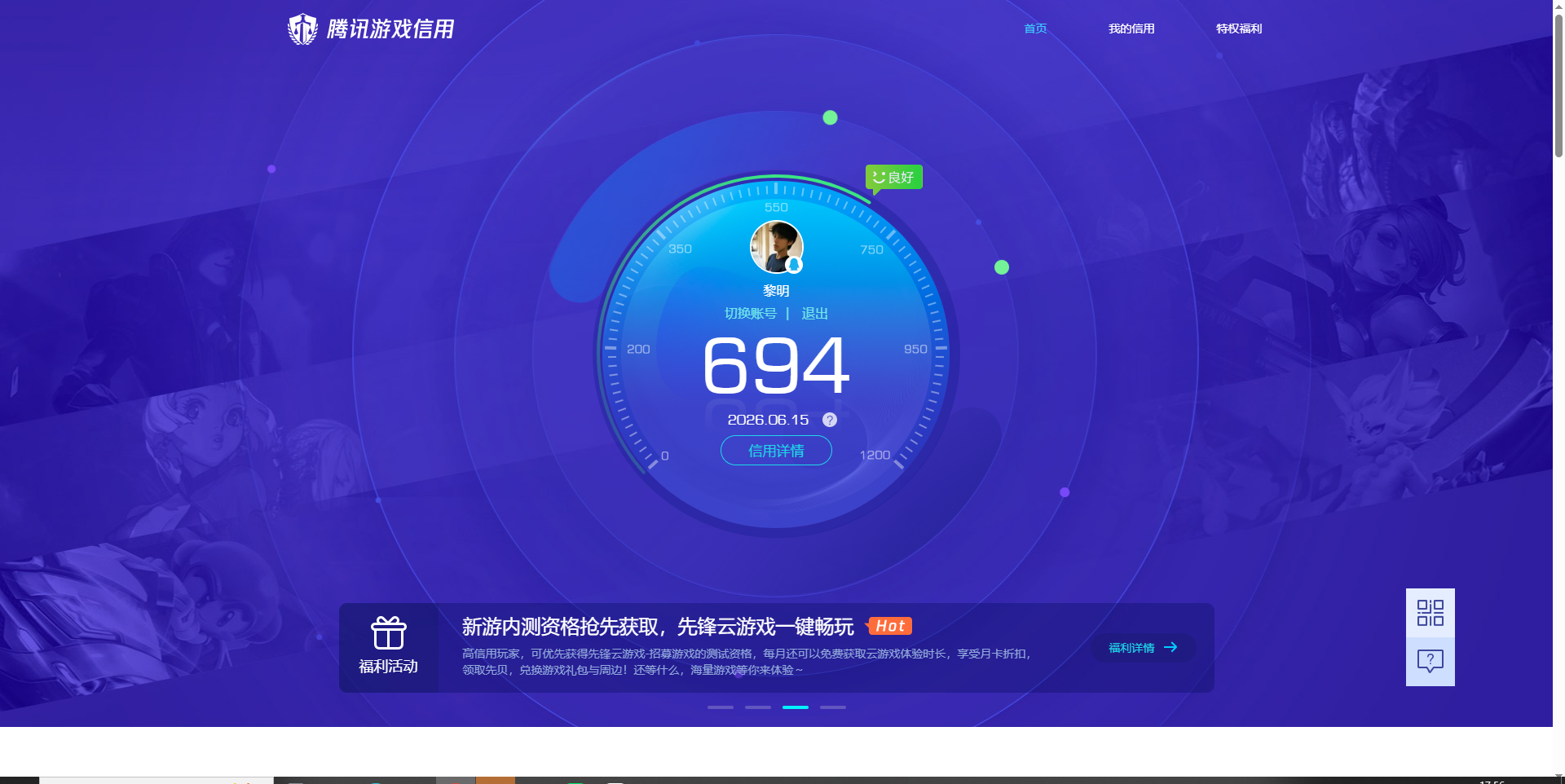Click the username 黎明

tap(776, 291)
